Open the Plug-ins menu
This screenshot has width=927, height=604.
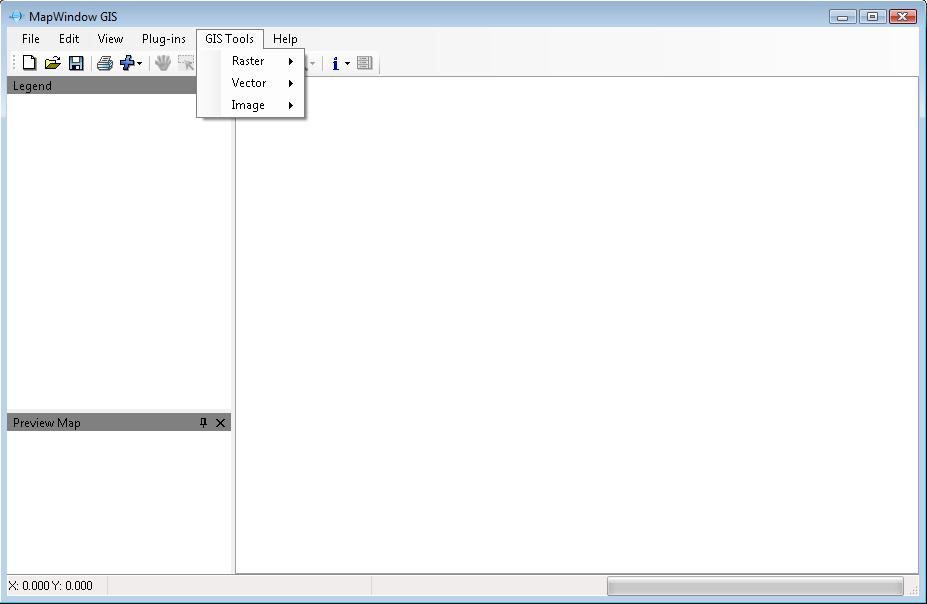163,39
